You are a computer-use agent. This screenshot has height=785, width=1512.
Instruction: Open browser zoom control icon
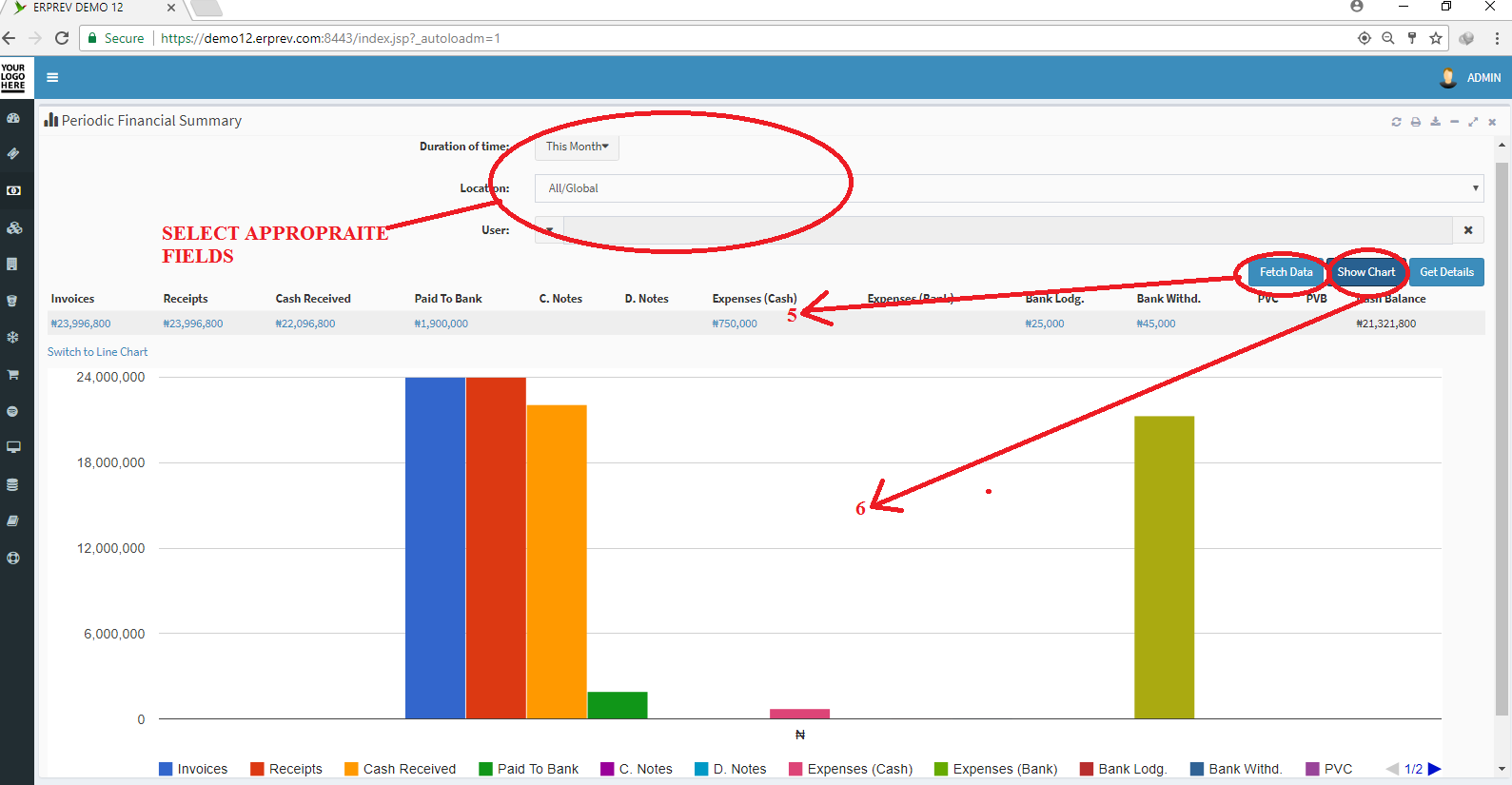[x=1388, y=38]
